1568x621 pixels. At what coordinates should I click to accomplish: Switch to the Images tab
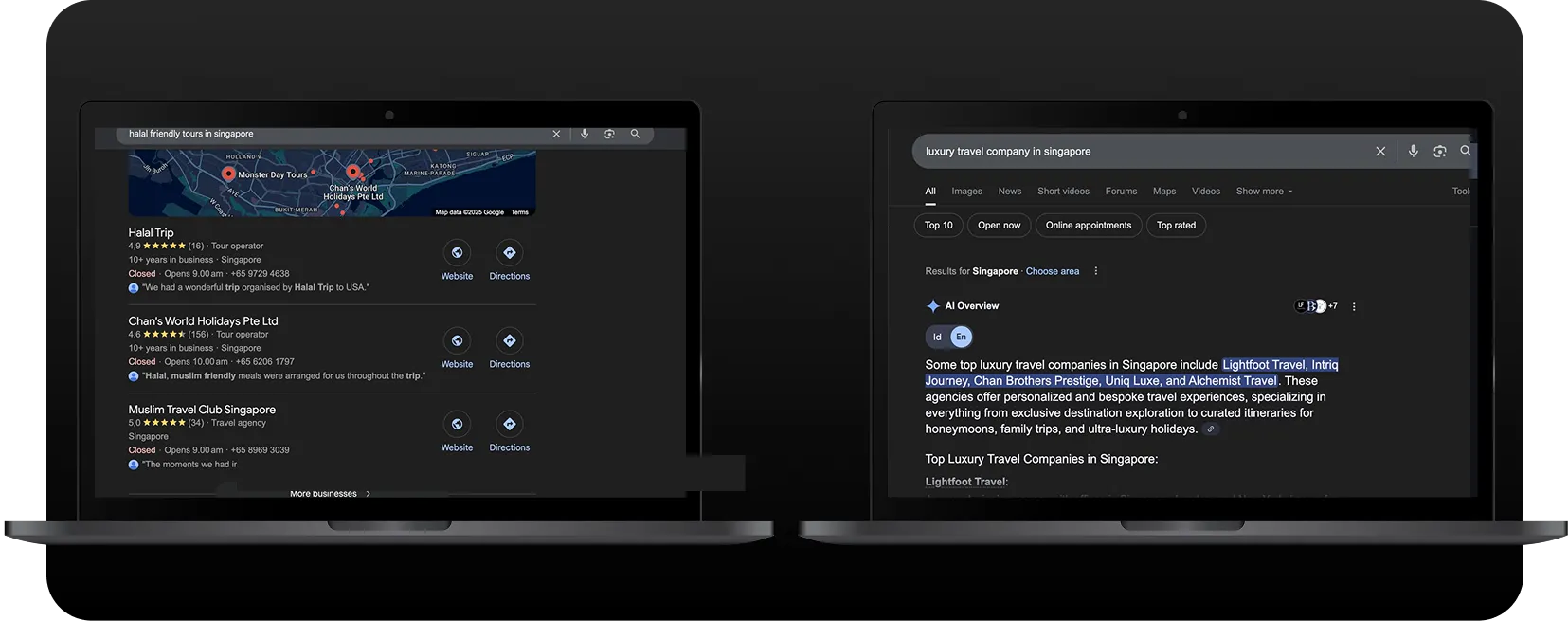[966, 192]
